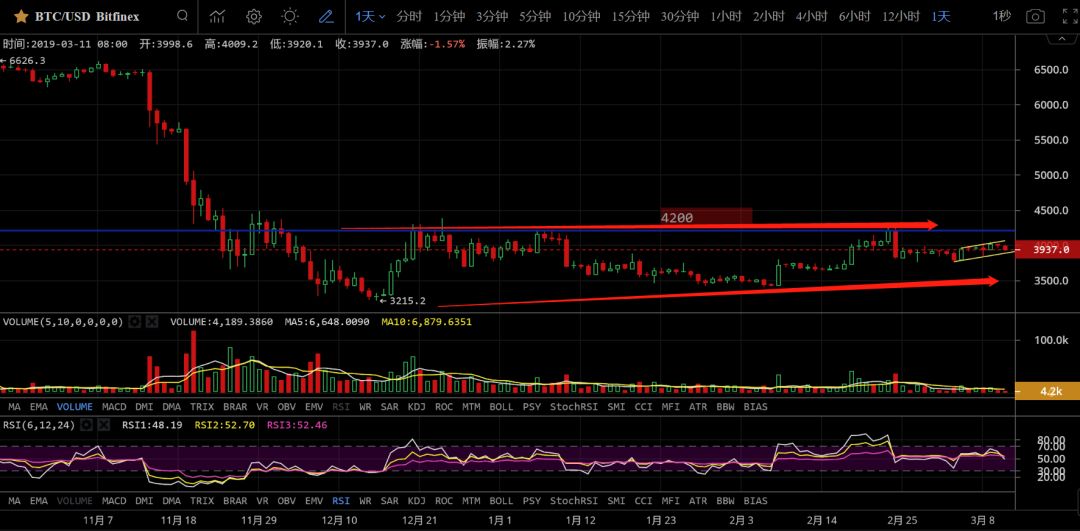
Task: Choose BOLL in the bottom indicator row
Action: 501,500
